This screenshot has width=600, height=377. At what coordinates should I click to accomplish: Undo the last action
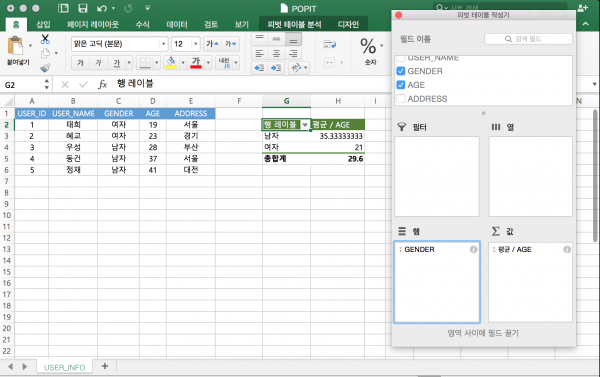tap(102, 8)
